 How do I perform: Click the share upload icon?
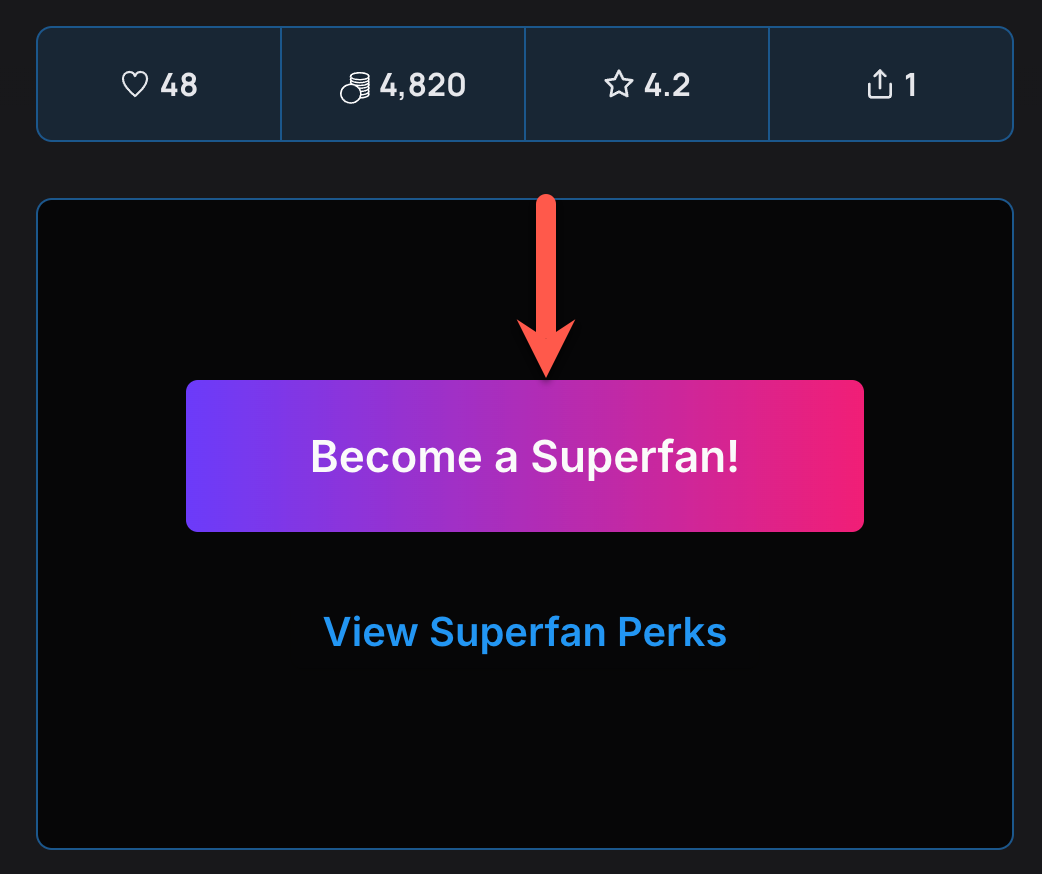879,85
